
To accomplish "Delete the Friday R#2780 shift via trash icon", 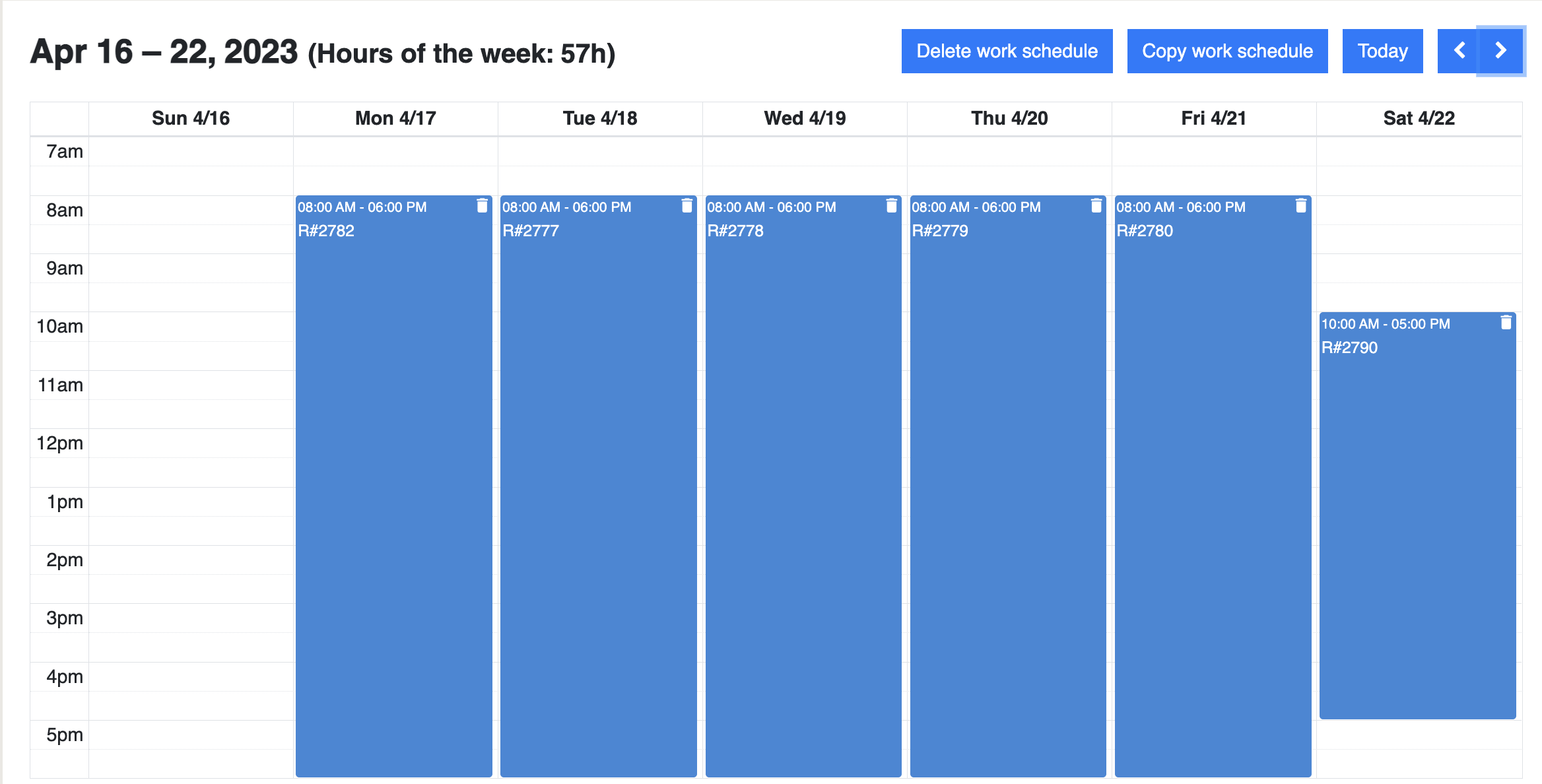I will [x=1300, y=206].
